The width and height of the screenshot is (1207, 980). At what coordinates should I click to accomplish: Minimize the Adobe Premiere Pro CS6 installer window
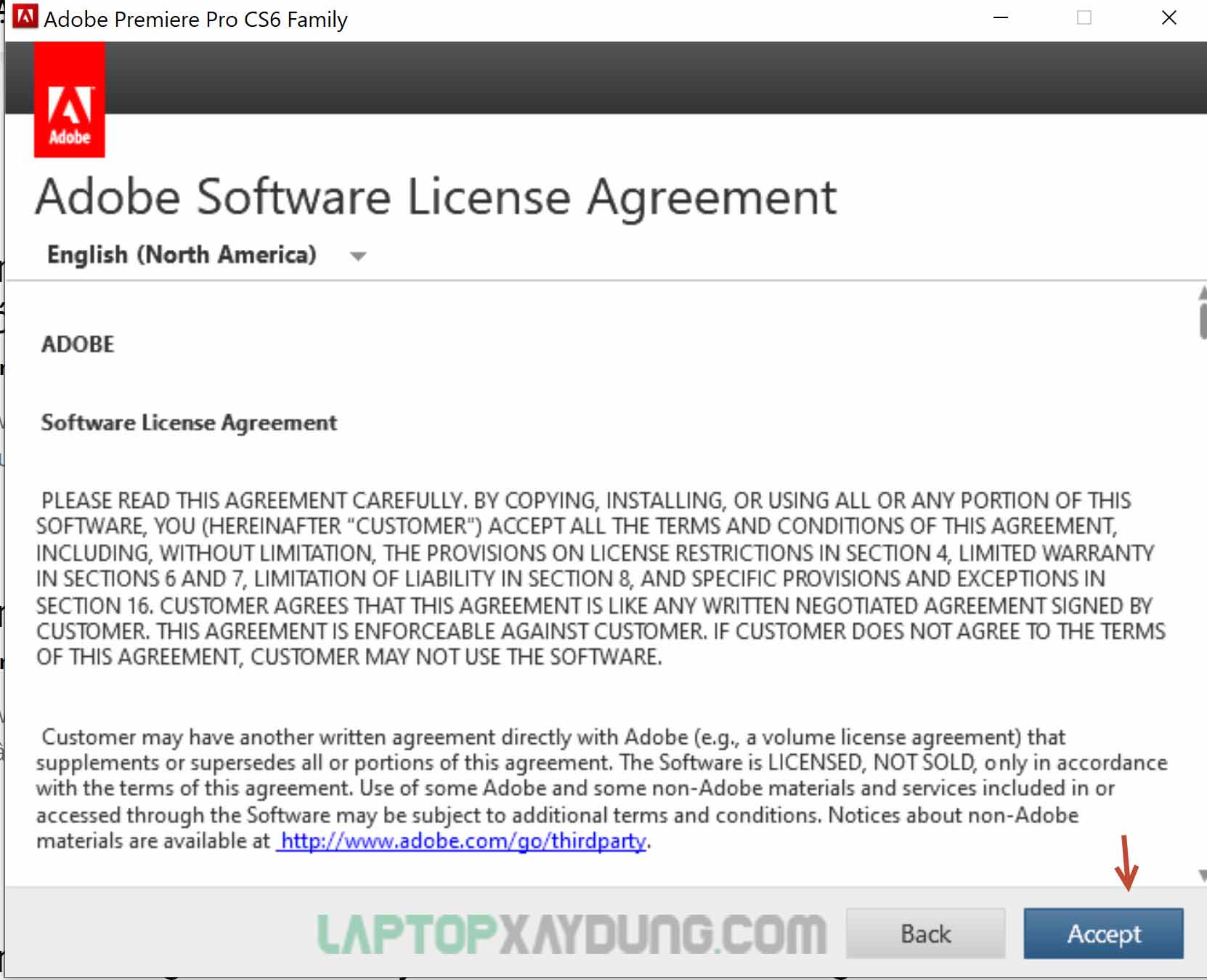pos(1001,17)
